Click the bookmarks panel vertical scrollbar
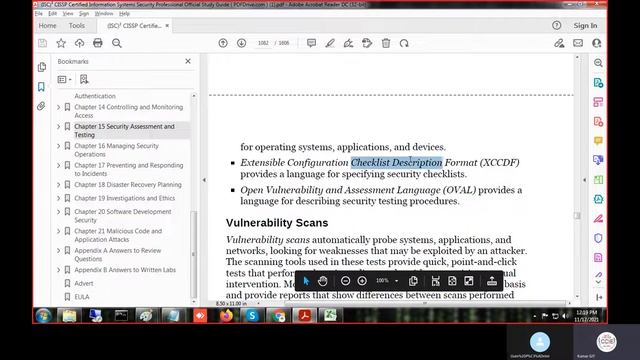The height and width of the screenshot is (360, 640). [194, 254]
